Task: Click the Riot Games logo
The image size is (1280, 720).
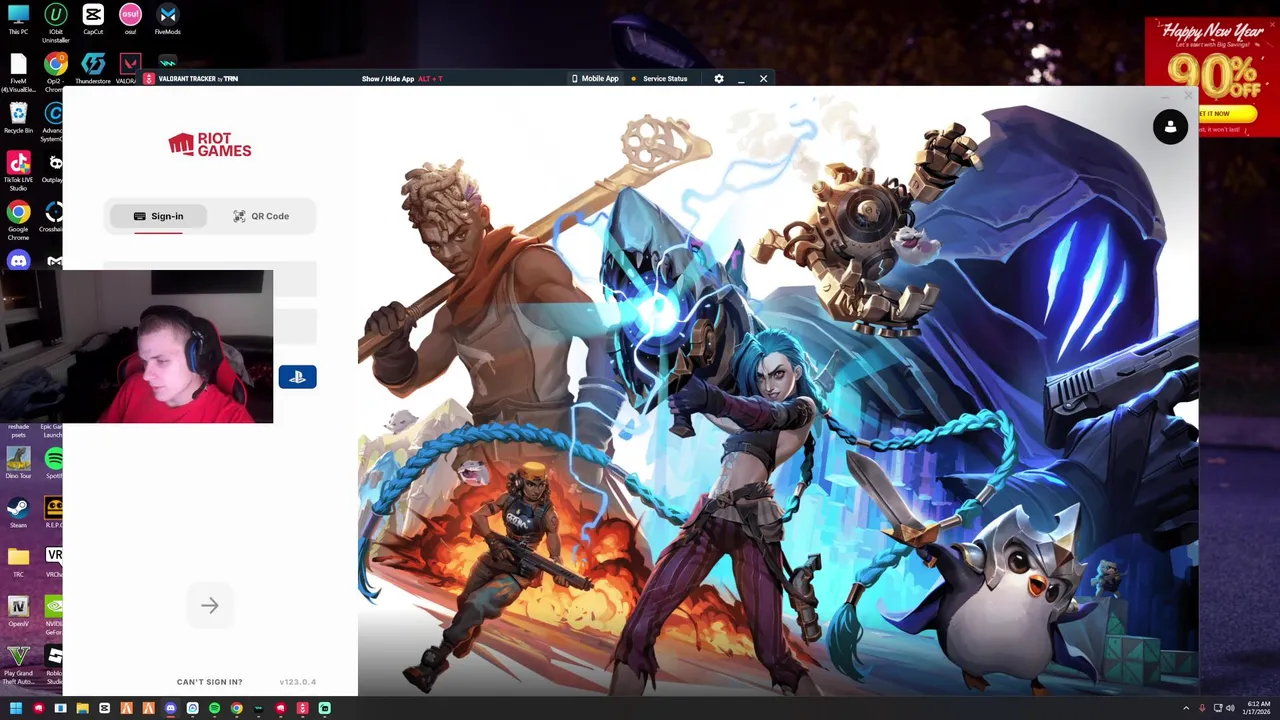Action: pyautogui.click(x=210, y=146)
